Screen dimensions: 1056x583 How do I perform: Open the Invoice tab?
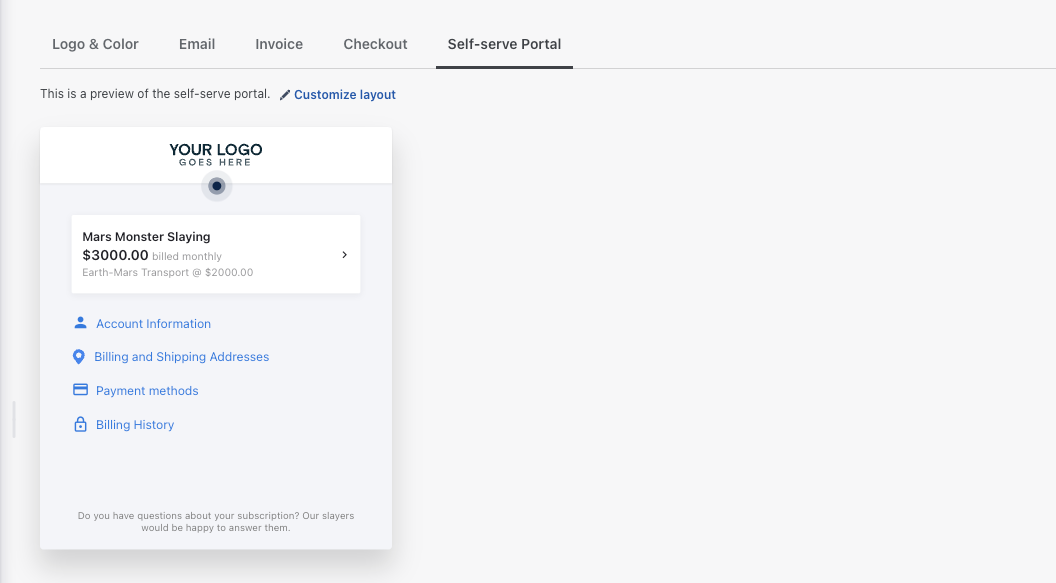click(278, 44)
